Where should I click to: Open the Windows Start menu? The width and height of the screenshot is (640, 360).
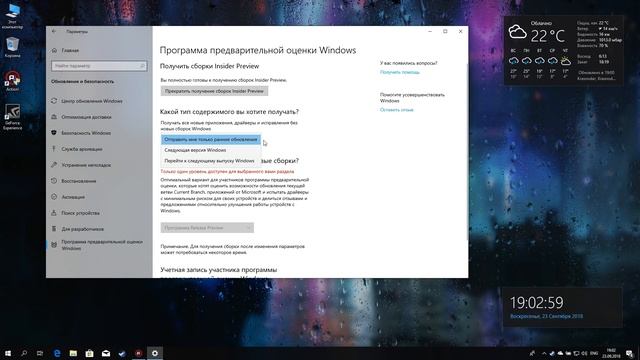(8, 353)
